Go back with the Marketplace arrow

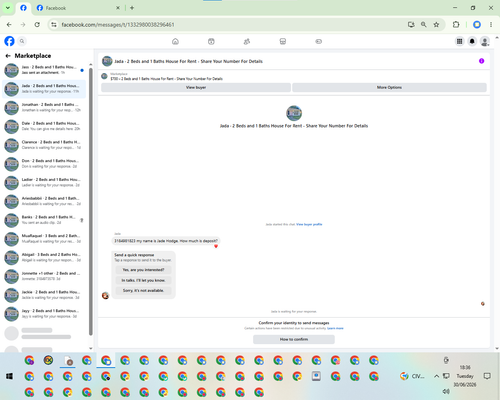[x=8, y=56]
